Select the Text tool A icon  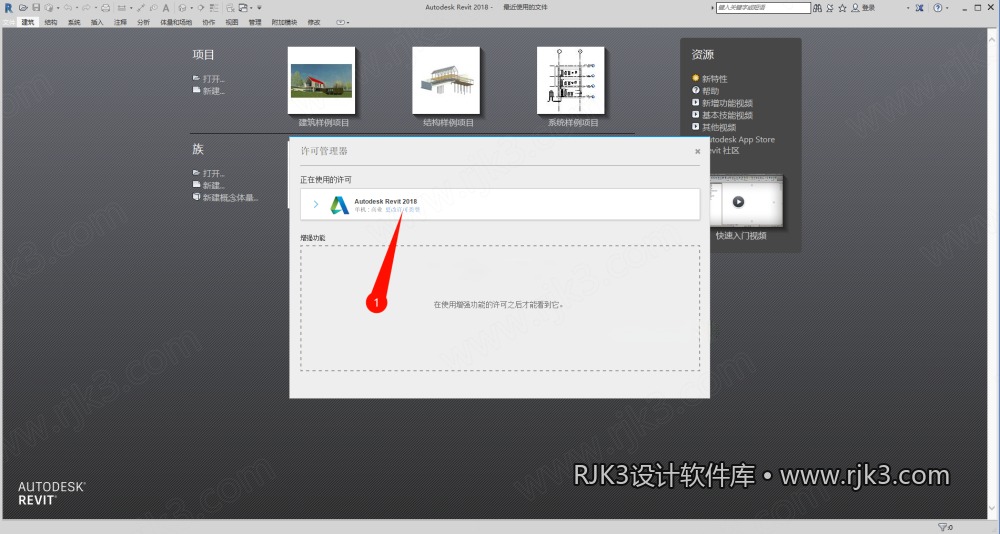[166, 8]
